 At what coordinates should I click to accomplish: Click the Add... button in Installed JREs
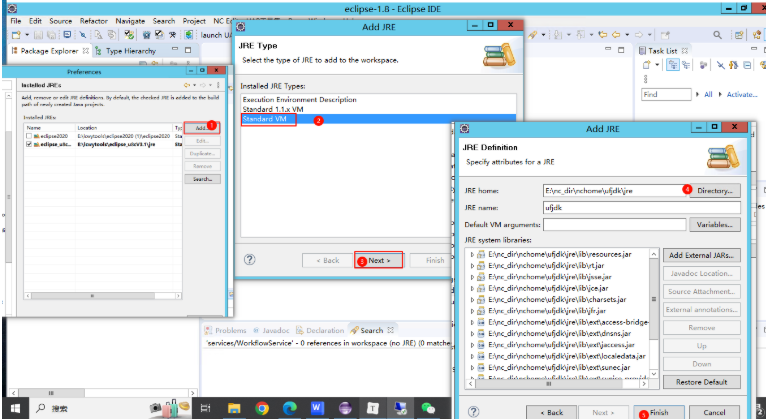pos(202,128)
